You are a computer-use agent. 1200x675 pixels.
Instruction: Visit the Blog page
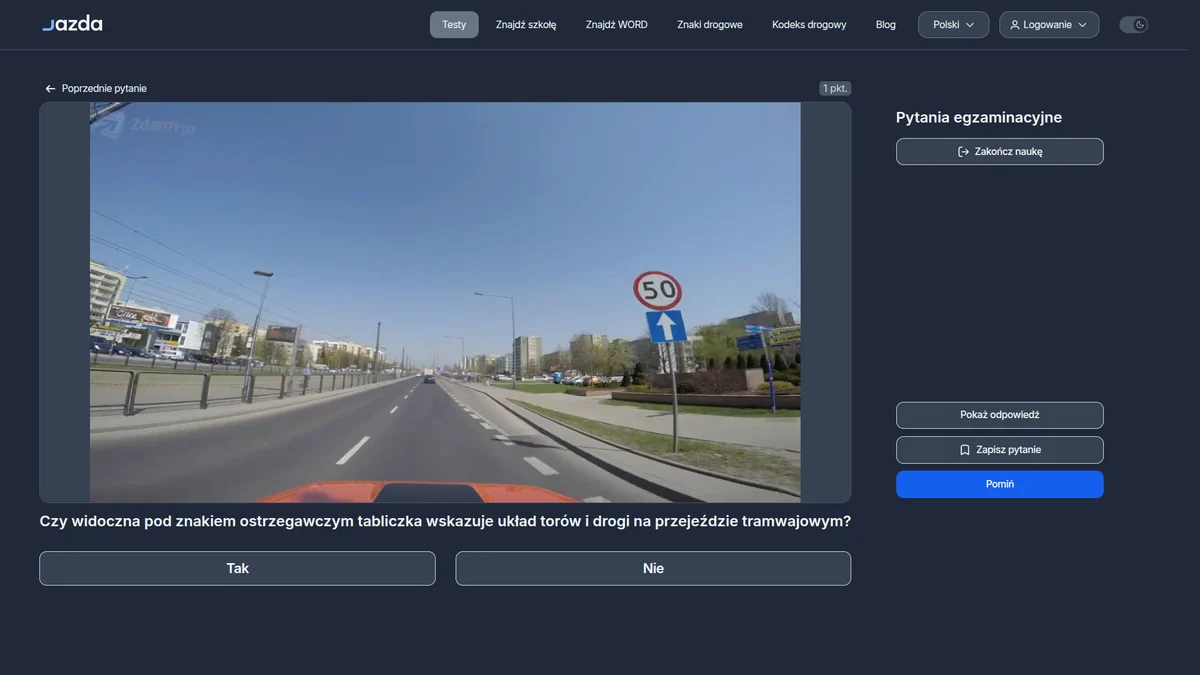pos(886,25)
